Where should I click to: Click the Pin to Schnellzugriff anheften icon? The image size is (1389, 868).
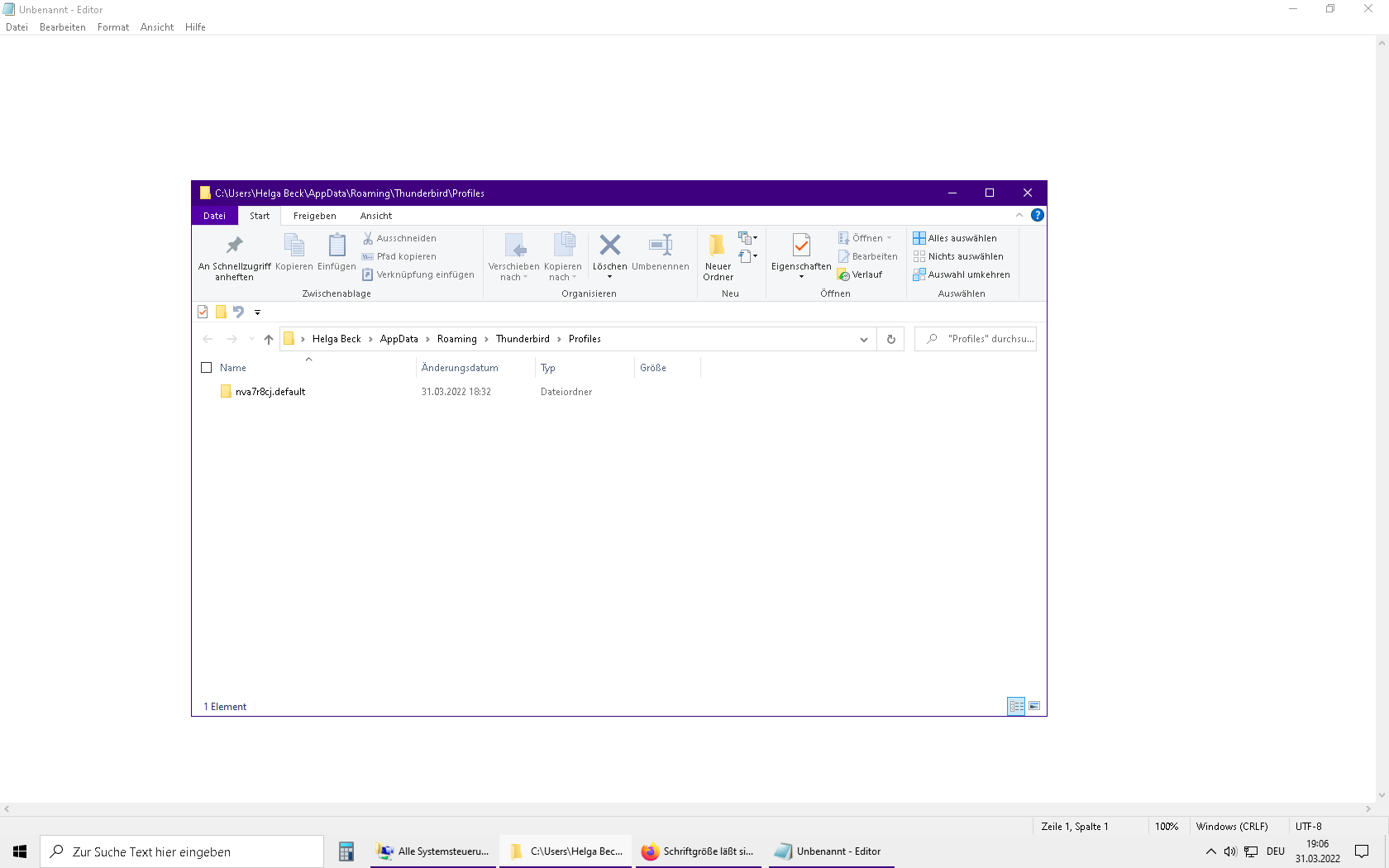click(235, 246)
